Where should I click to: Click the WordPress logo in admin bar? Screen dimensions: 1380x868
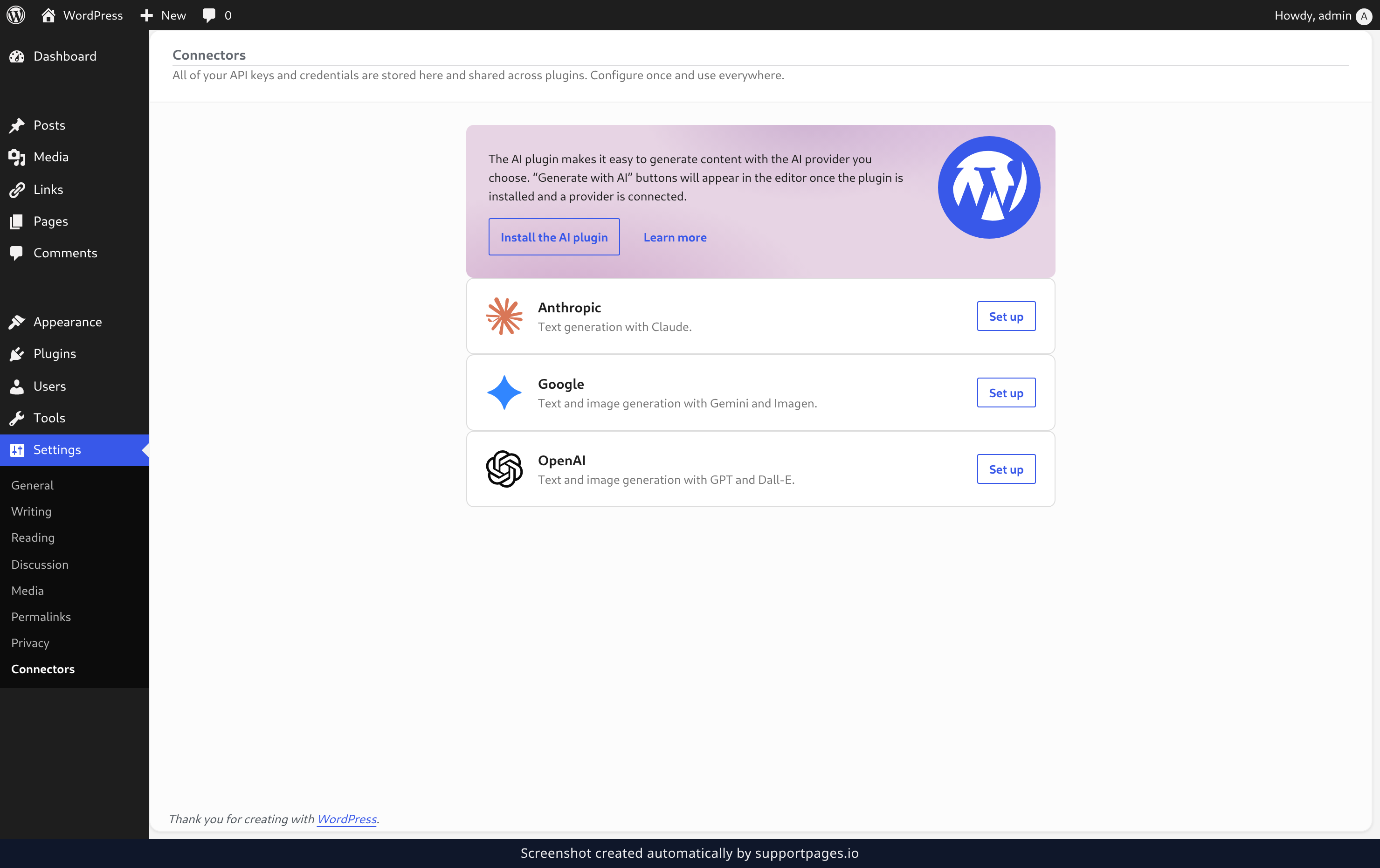15,15
